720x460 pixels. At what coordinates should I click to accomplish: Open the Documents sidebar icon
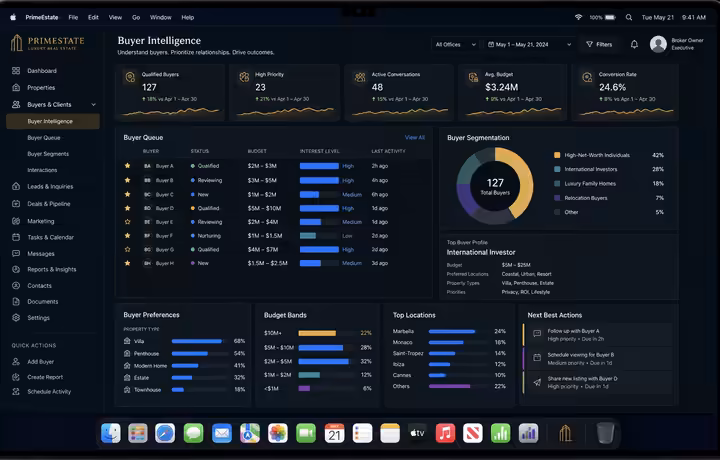pos(16,302)
